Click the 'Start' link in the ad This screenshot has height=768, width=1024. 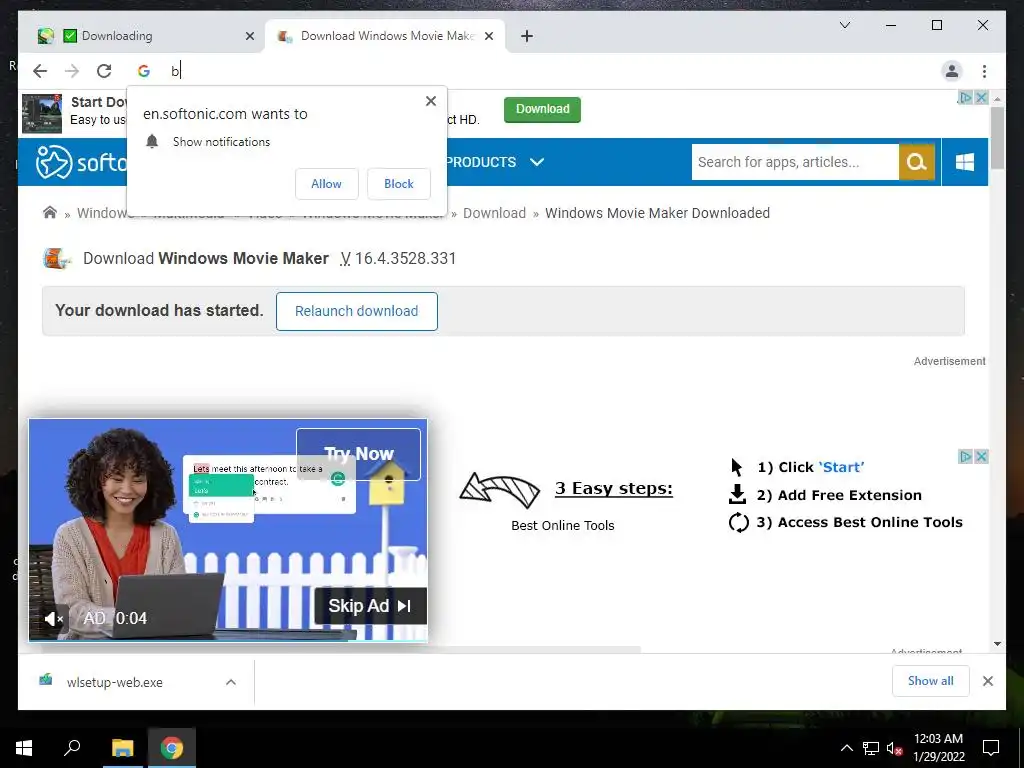[841, 467]
